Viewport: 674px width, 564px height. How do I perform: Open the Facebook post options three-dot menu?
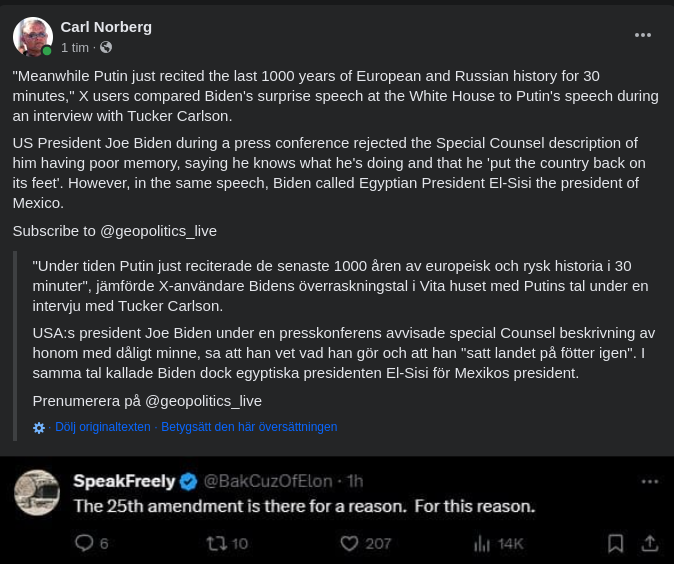click(643, 35)
